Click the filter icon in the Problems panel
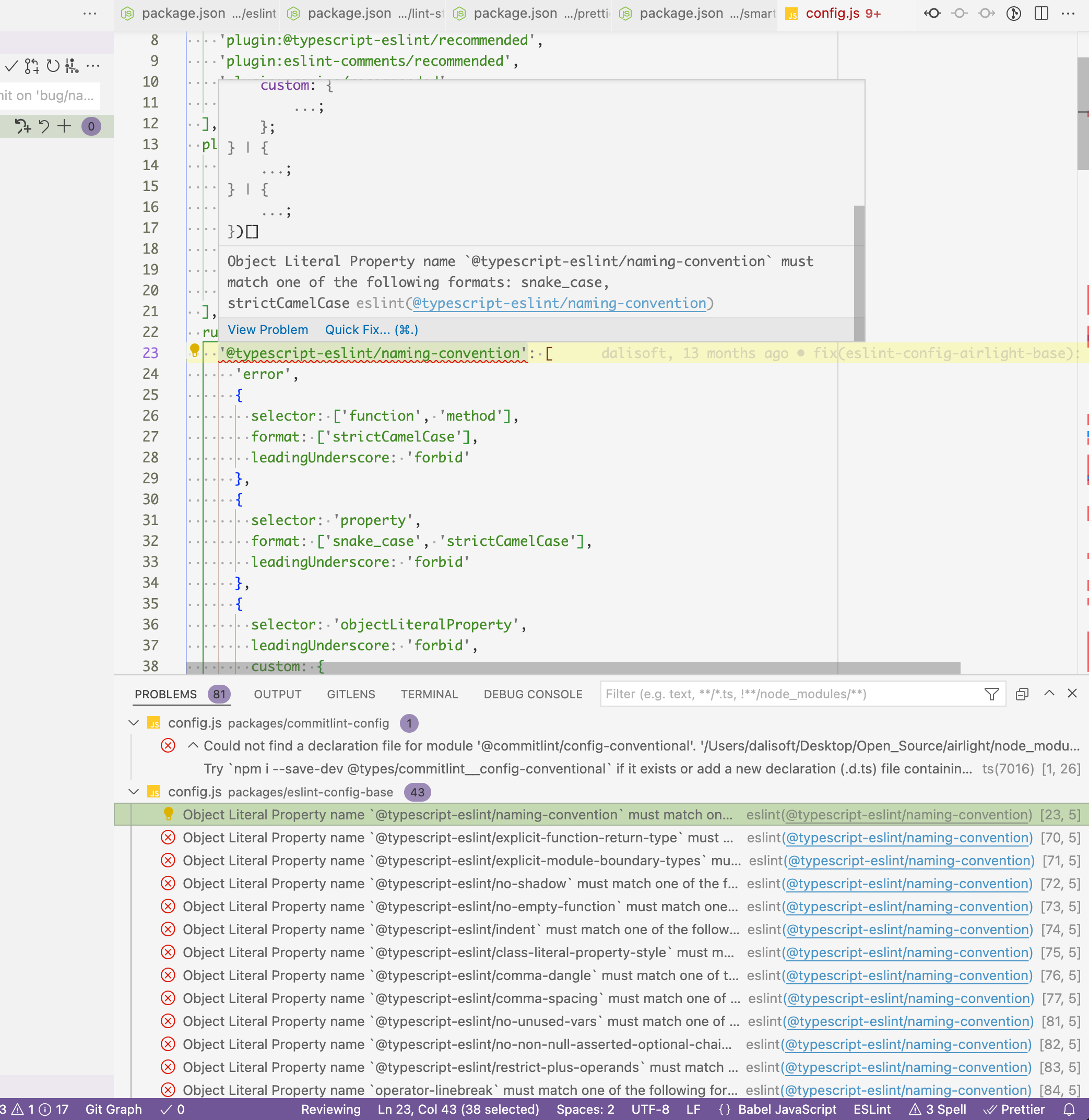 [991, 694]
